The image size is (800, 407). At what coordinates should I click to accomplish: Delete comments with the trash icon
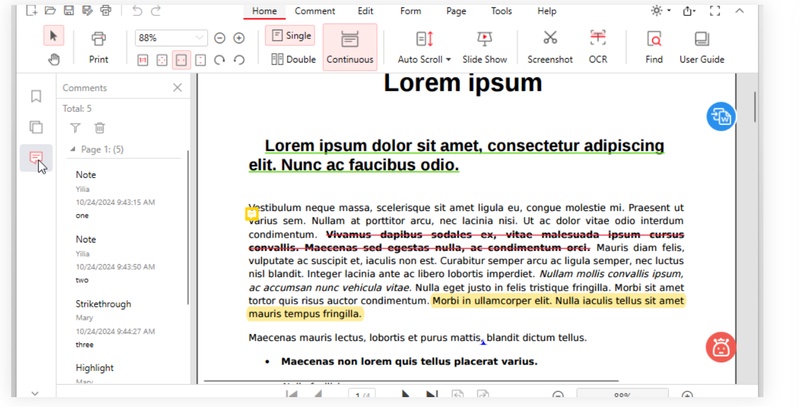pyautogui.click(x=99, y=128)
